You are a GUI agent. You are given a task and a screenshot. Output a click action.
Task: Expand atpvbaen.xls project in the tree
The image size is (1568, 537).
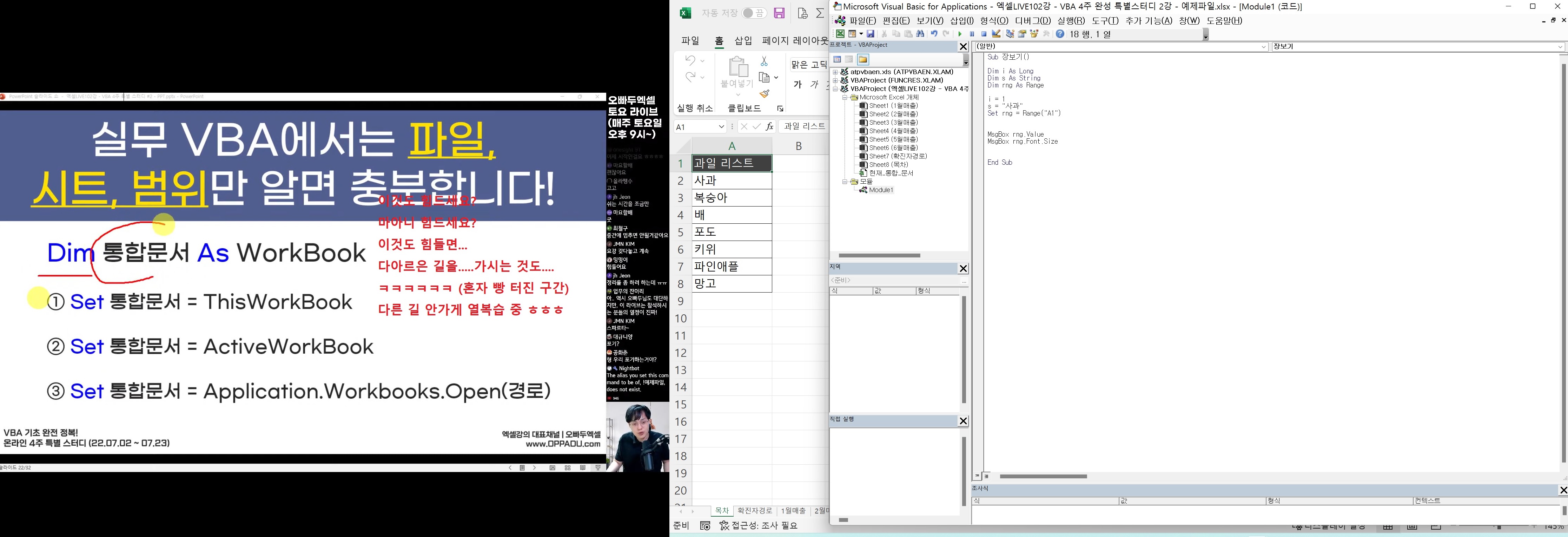pos(834,71)
